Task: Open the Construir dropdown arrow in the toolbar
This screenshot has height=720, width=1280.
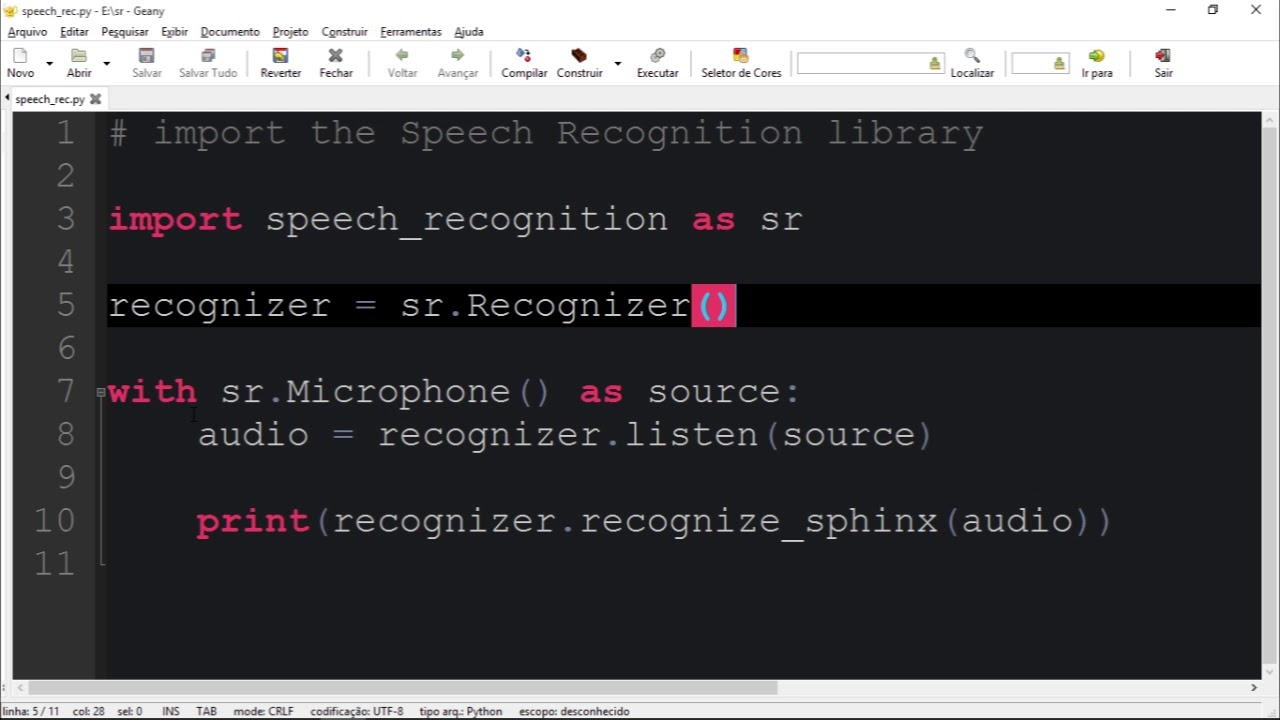Action: (x=617, y=63)
